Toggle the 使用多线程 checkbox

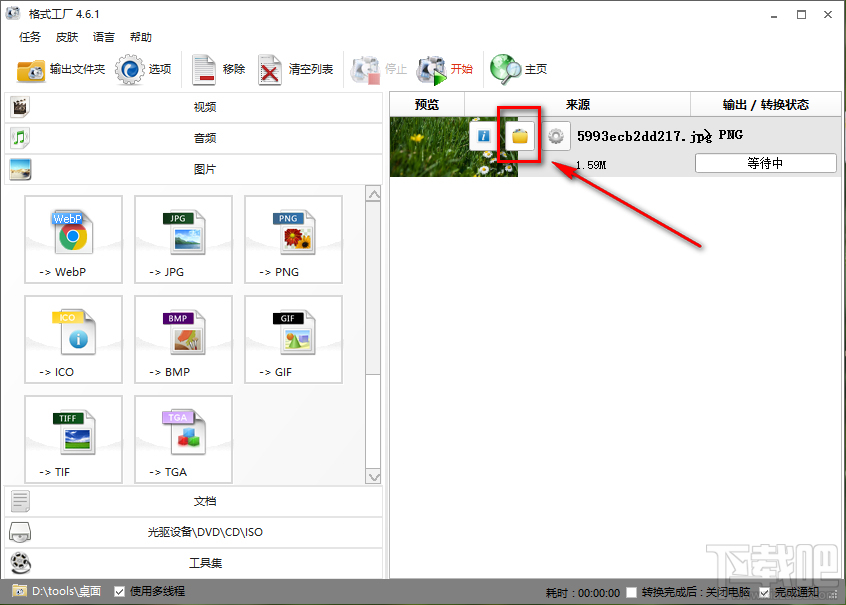pyautogui.click(x=119, y=592)
